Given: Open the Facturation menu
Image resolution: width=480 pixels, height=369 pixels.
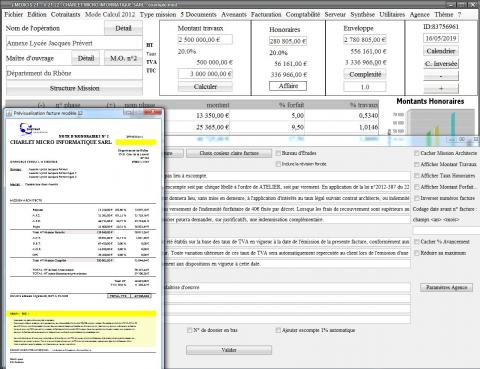Looking at the screenshot, I should pyautogui.click(x=266, y=15).
